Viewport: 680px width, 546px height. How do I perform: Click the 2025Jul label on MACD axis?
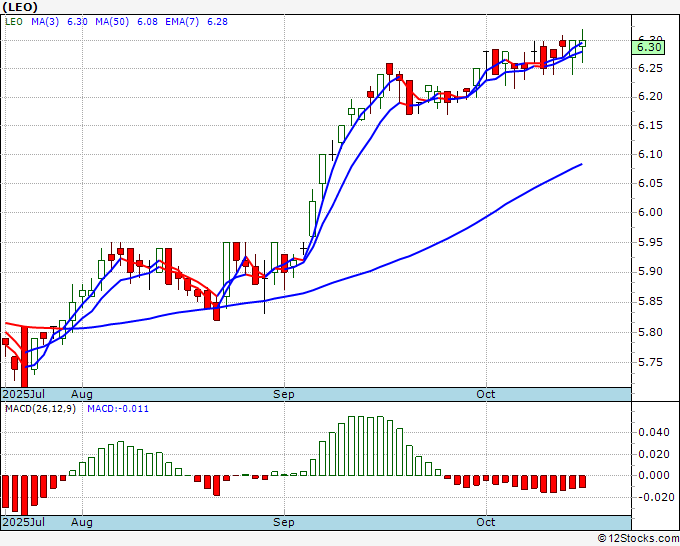coord(24,522)
